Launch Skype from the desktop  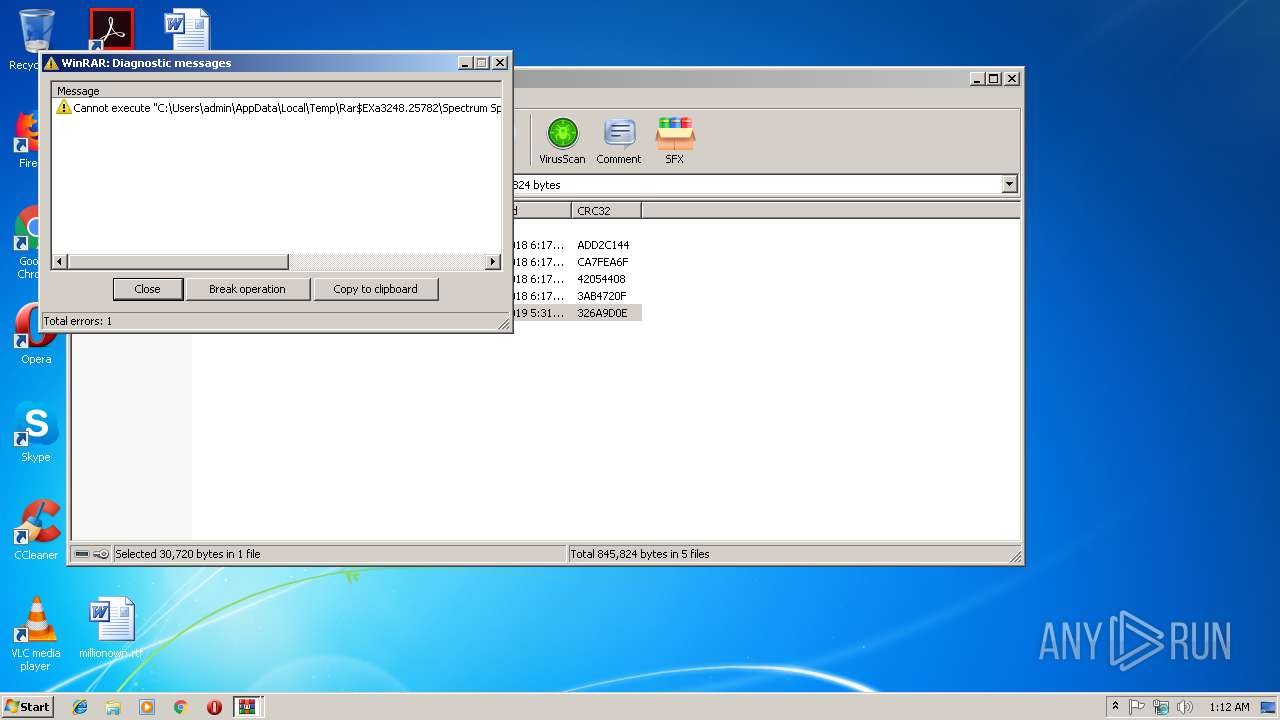click(35, 432)
